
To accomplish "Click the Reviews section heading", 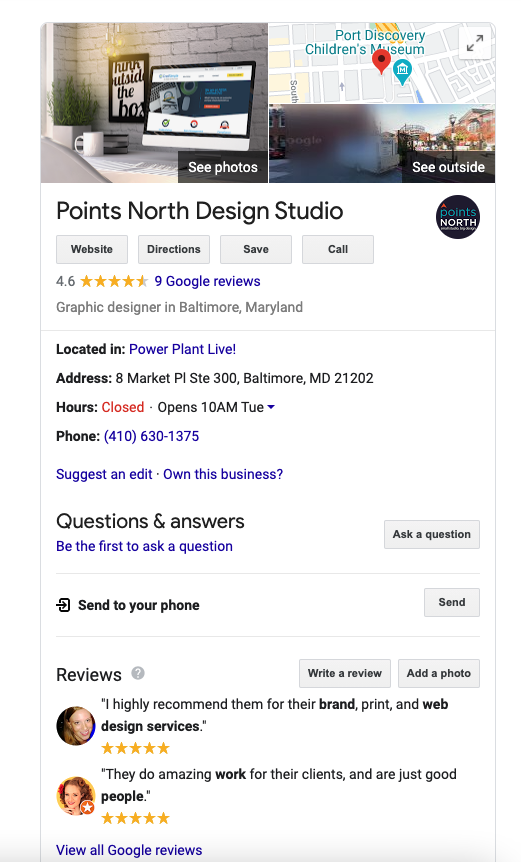I will (x=88, y=675).
